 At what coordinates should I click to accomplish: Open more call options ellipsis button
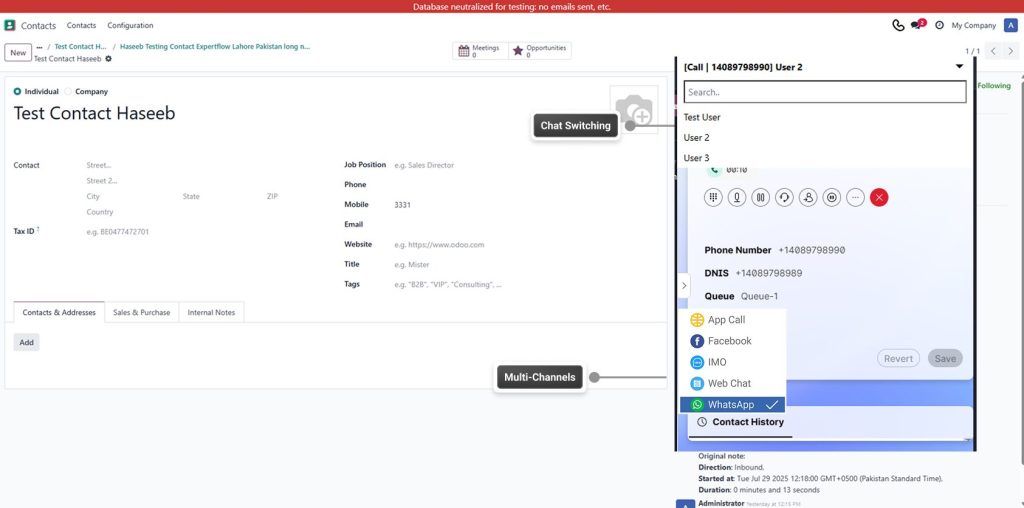pos(855,197)
